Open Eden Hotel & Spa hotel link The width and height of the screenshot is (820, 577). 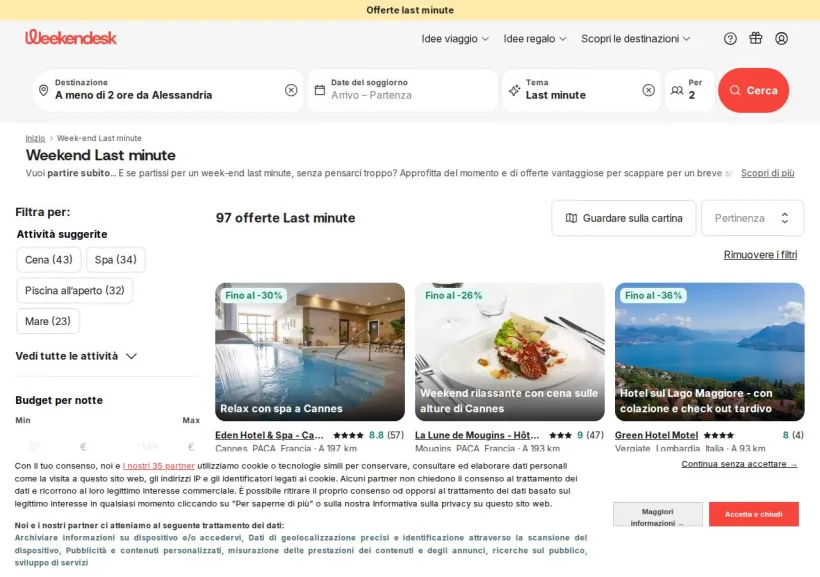(x=269, y=435)
